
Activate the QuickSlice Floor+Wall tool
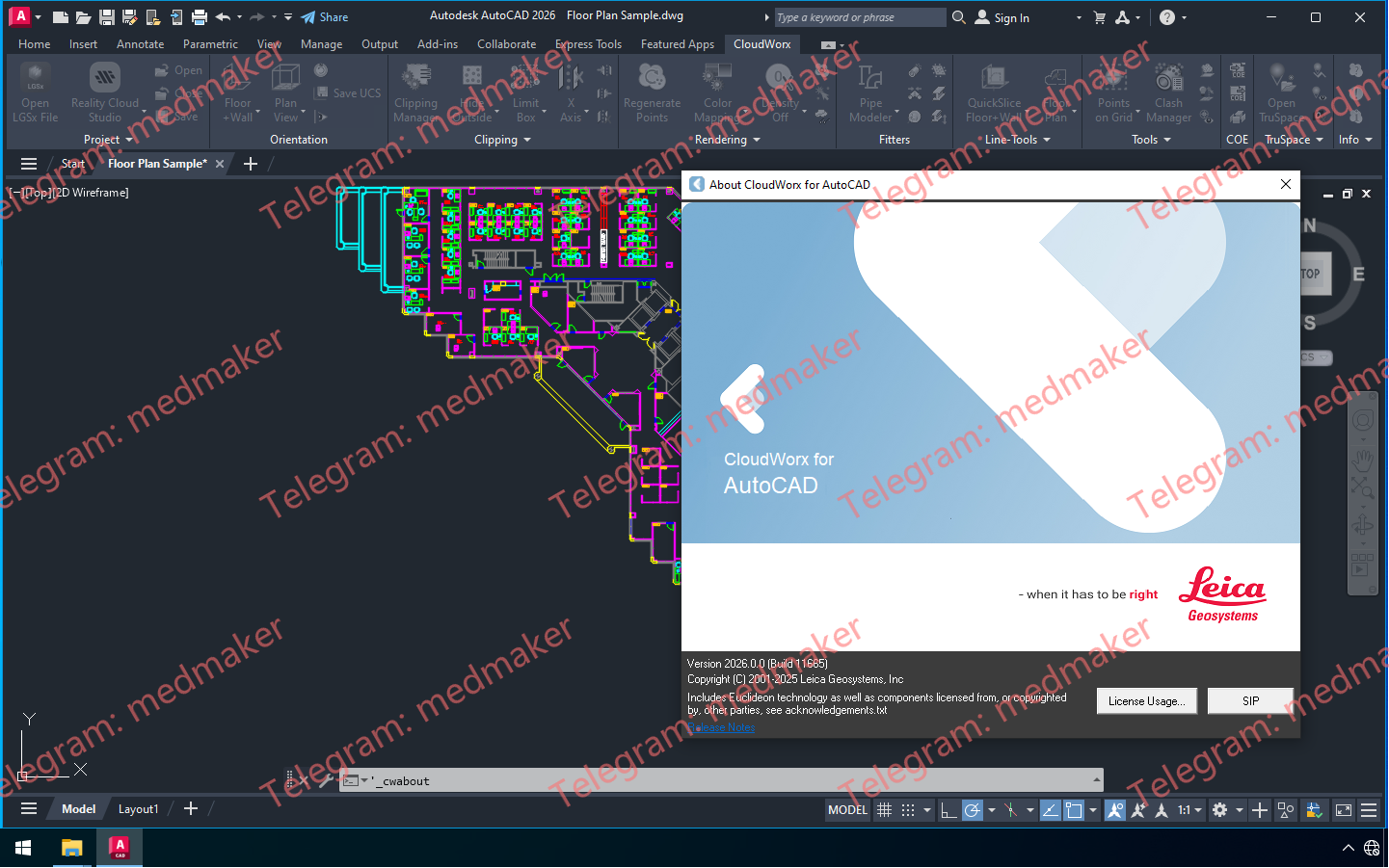(x=993, y=92)
